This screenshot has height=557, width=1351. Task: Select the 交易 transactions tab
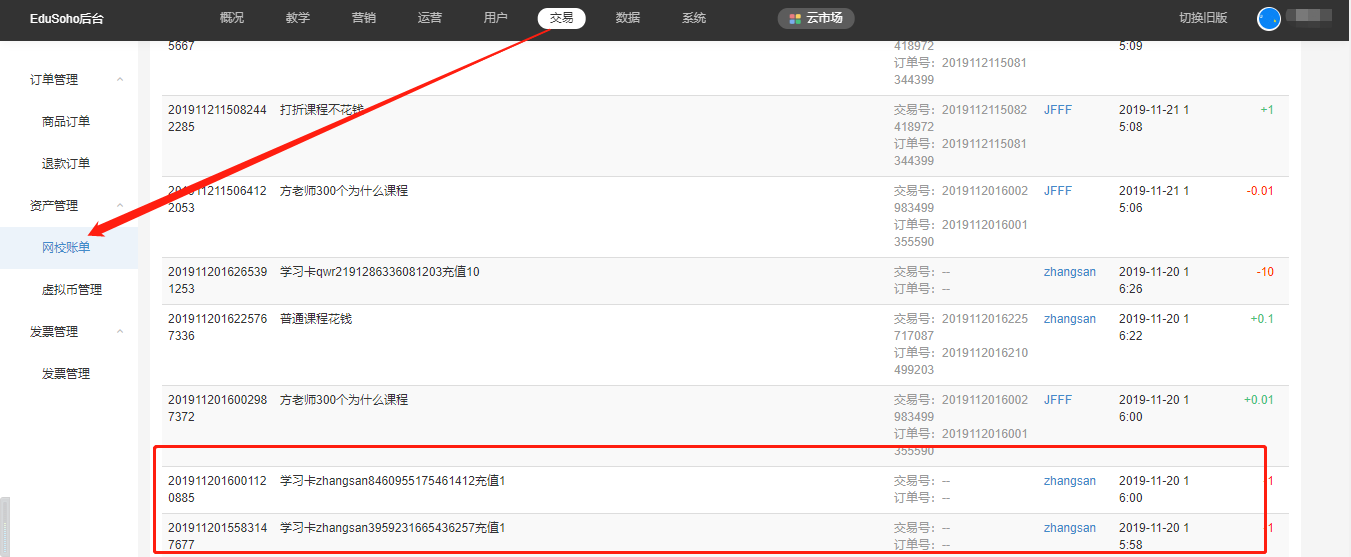561,18
